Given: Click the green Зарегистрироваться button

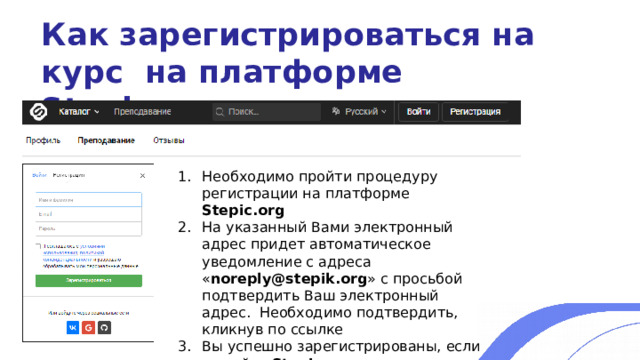Looking at the screenshot, I should click(x=89, y=280).
